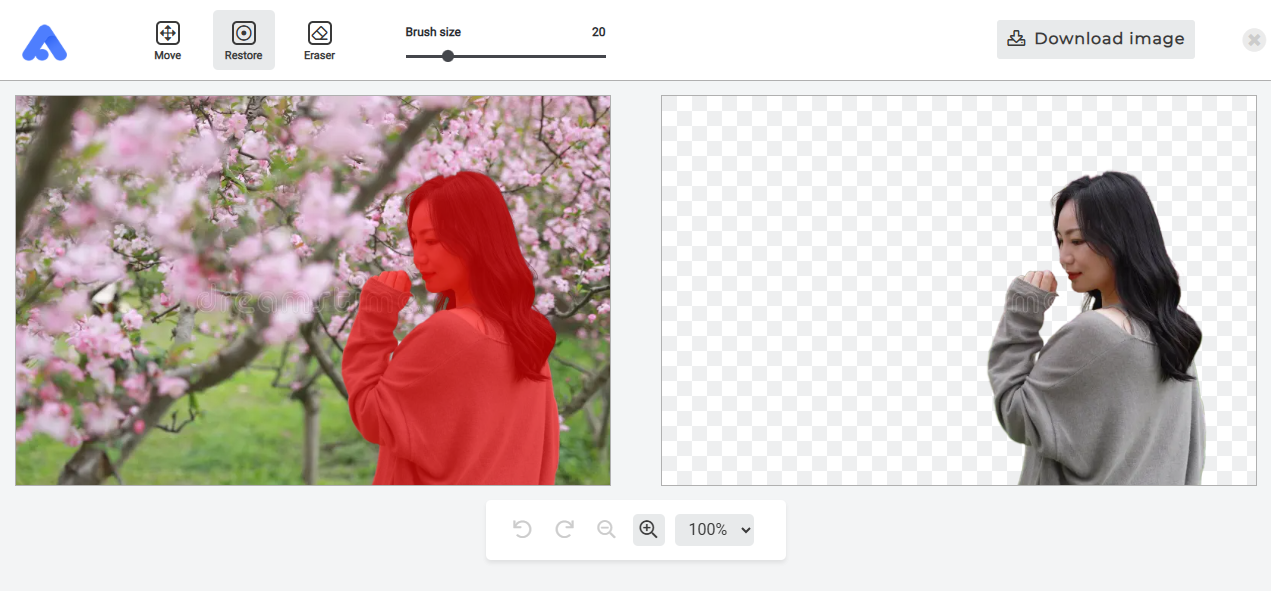
Task: Select the Restore tab in the toolbar
Action: [243, 40]
